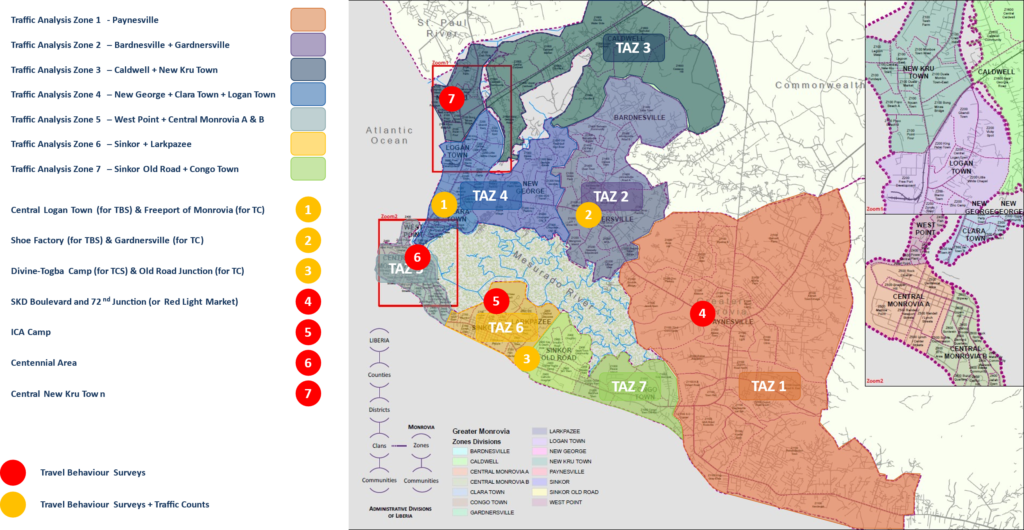Click the 'Greater Monrovia Zones Divisions' heading
Viewport: 1024px width, 530px height.
click(x=479, y=436)
